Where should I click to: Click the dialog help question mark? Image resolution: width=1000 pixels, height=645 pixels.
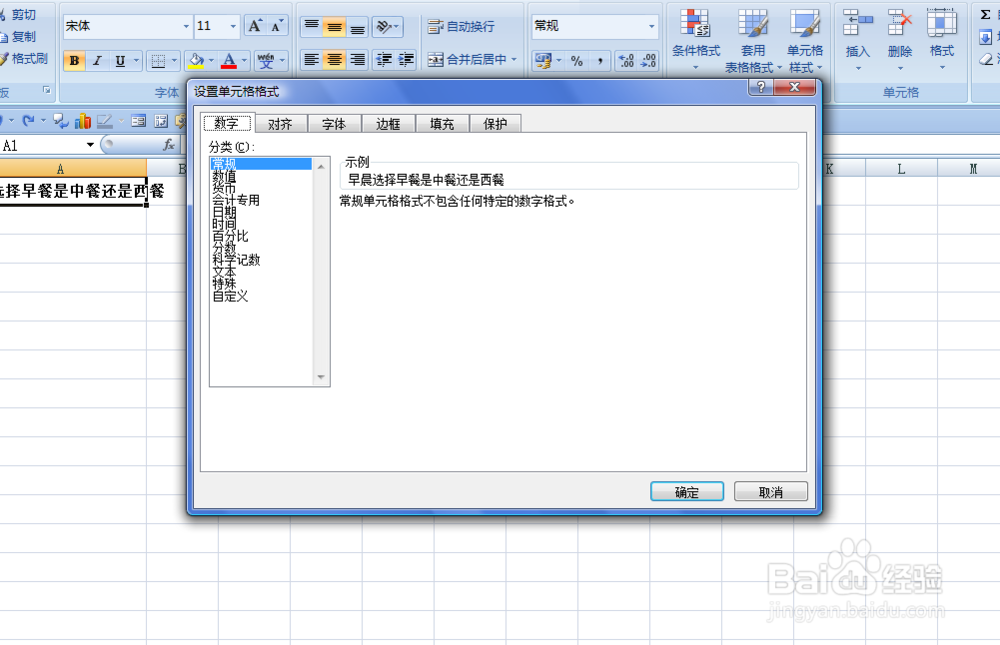point(761,87)
